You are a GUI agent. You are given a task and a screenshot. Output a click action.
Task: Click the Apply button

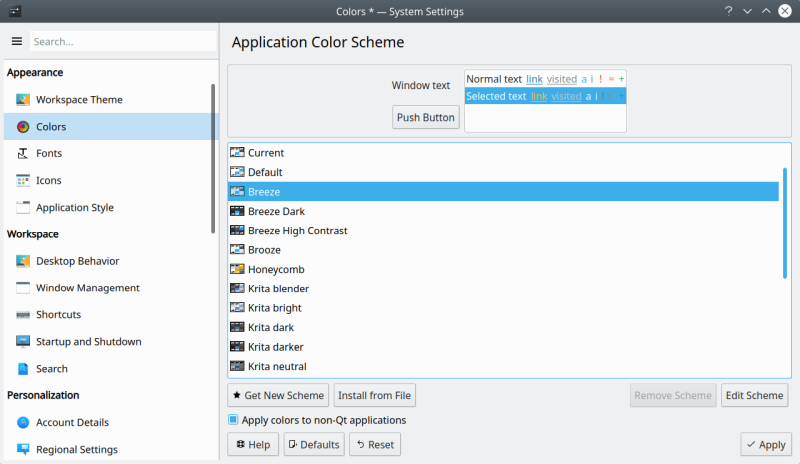765,445
